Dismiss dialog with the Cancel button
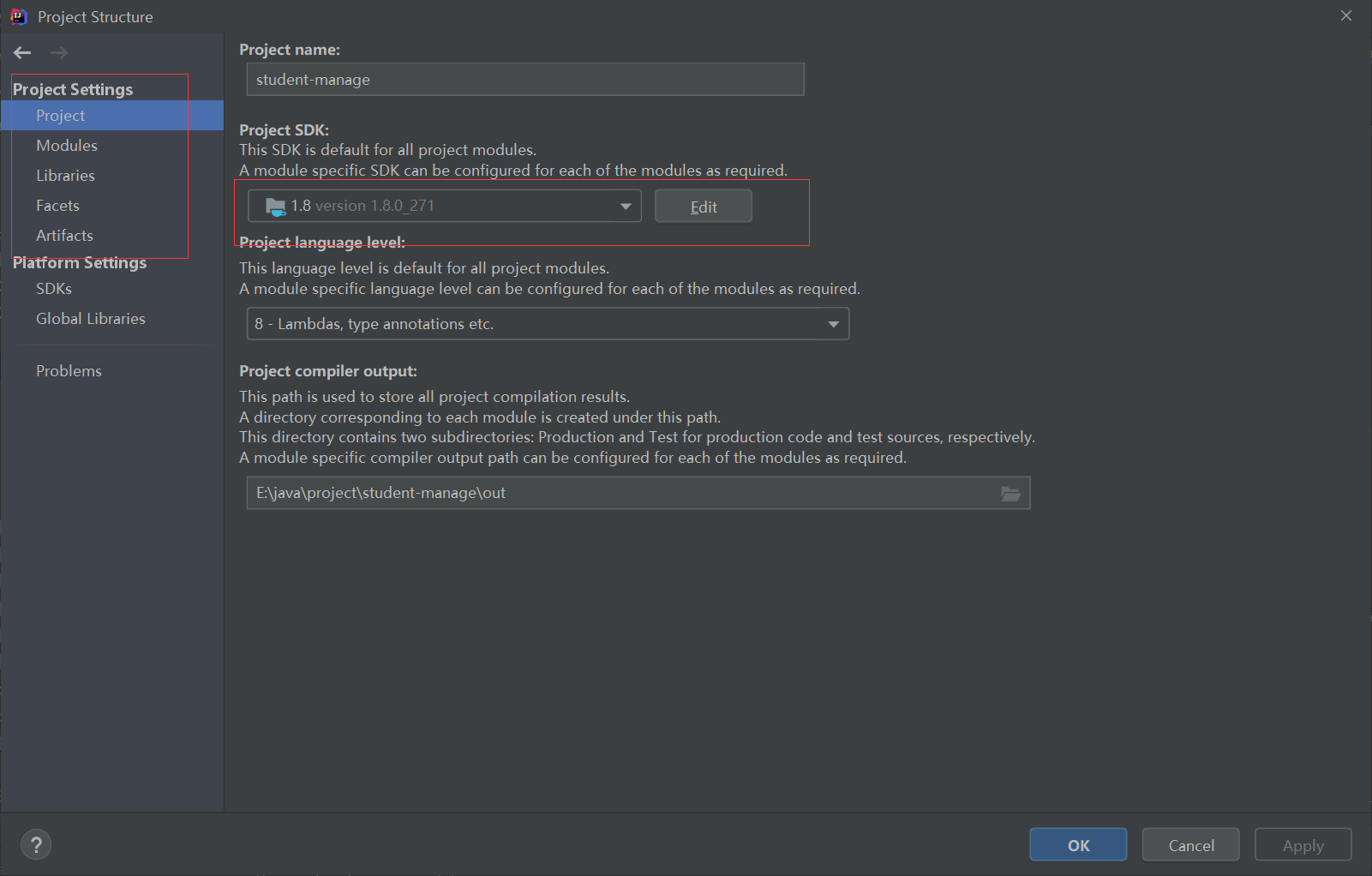 [1190, 844]
